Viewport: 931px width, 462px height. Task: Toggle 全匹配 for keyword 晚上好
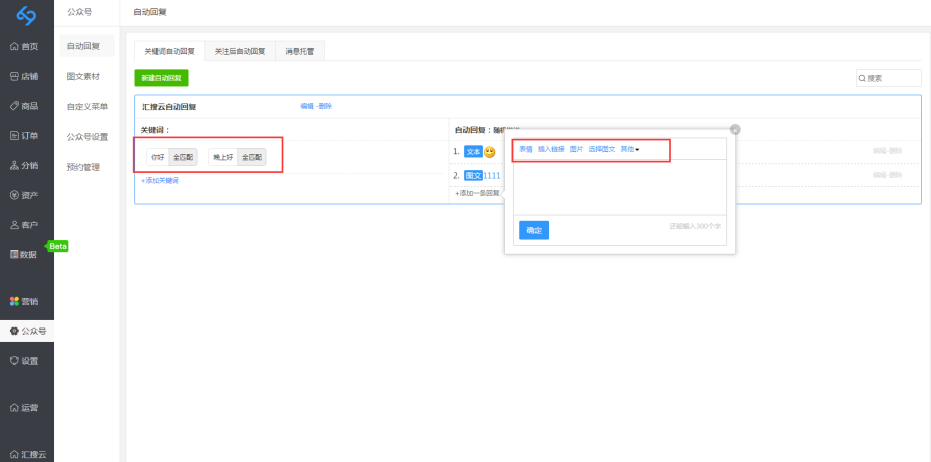(x=252, y=157)
